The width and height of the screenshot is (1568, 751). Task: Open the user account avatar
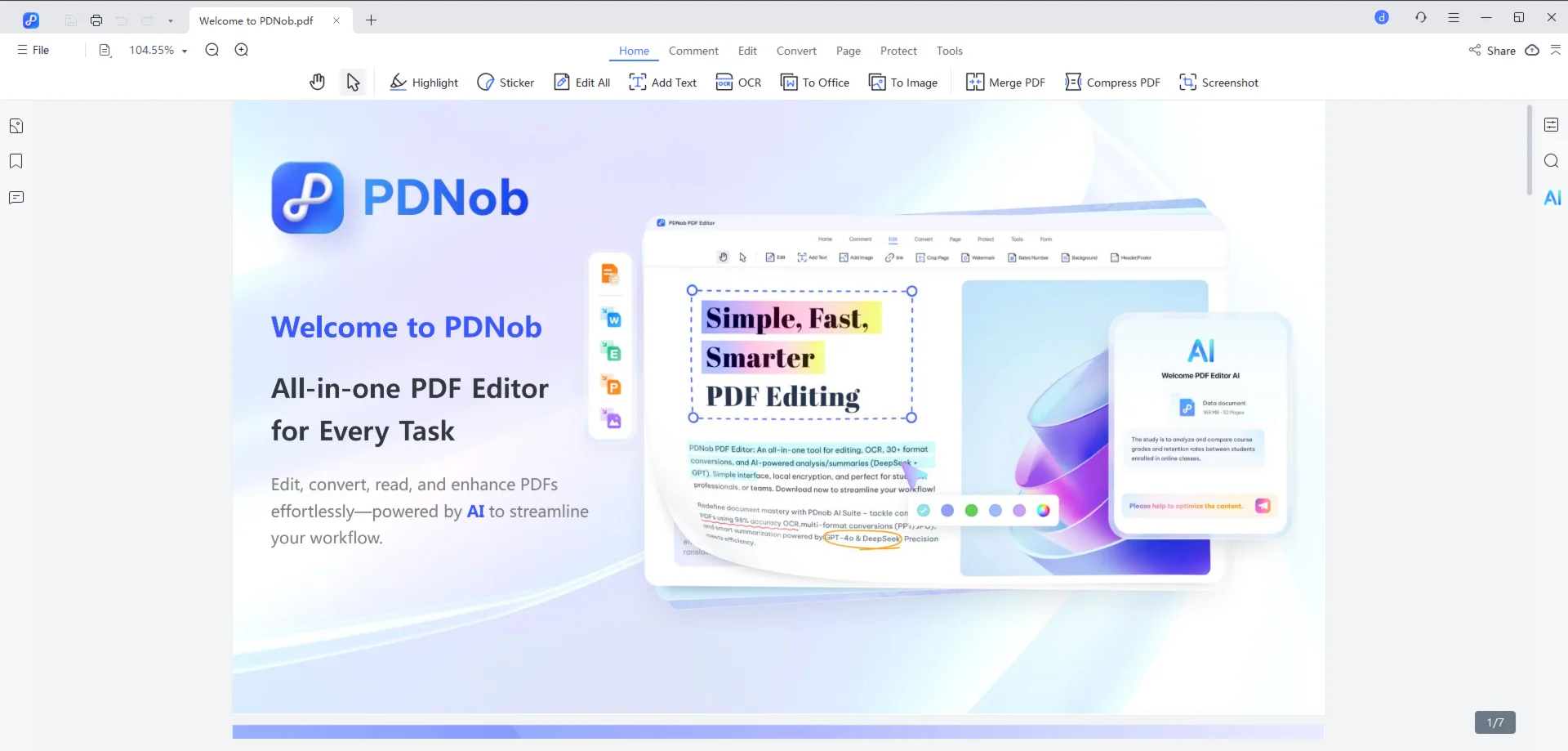(1382, 17)
